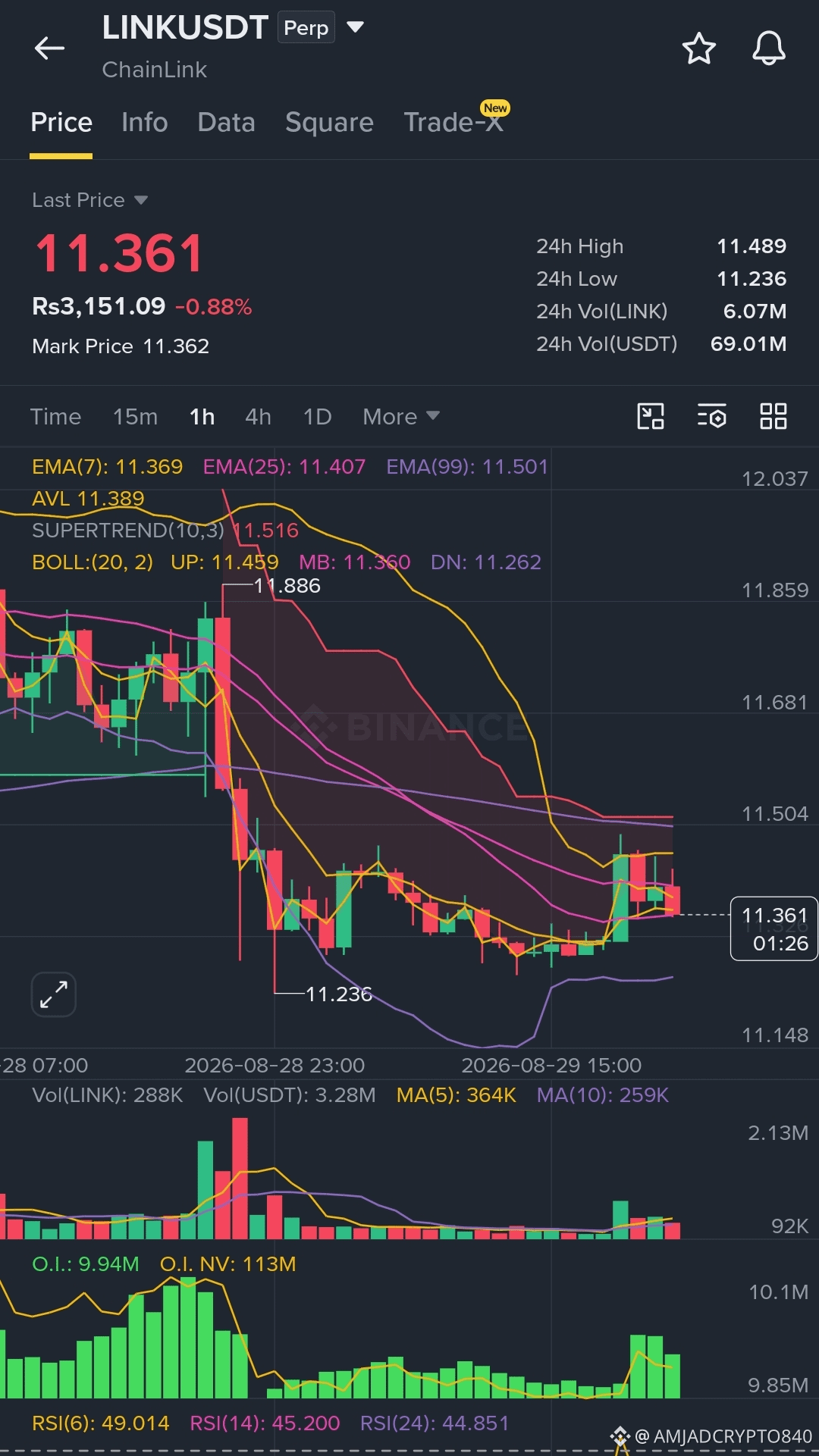Tap the 2026-08-28 23:00 time axis label
The height and width of the screenshot is (1456, 819).
tap(275, 1065)
